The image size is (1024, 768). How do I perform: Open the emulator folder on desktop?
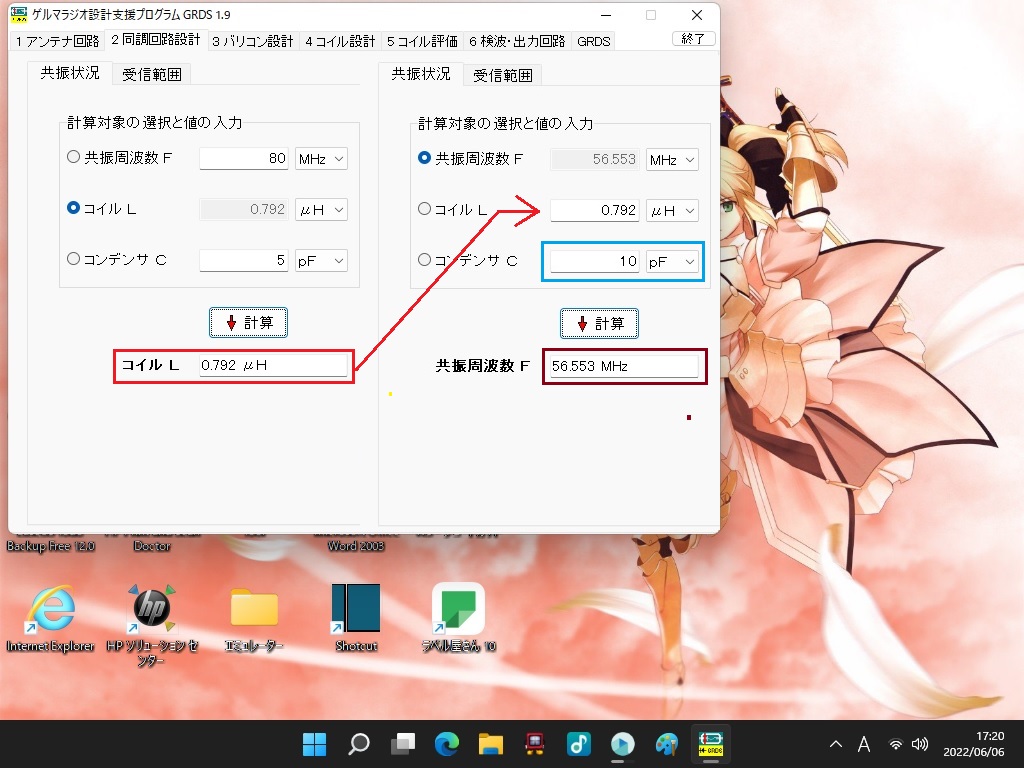254,618
